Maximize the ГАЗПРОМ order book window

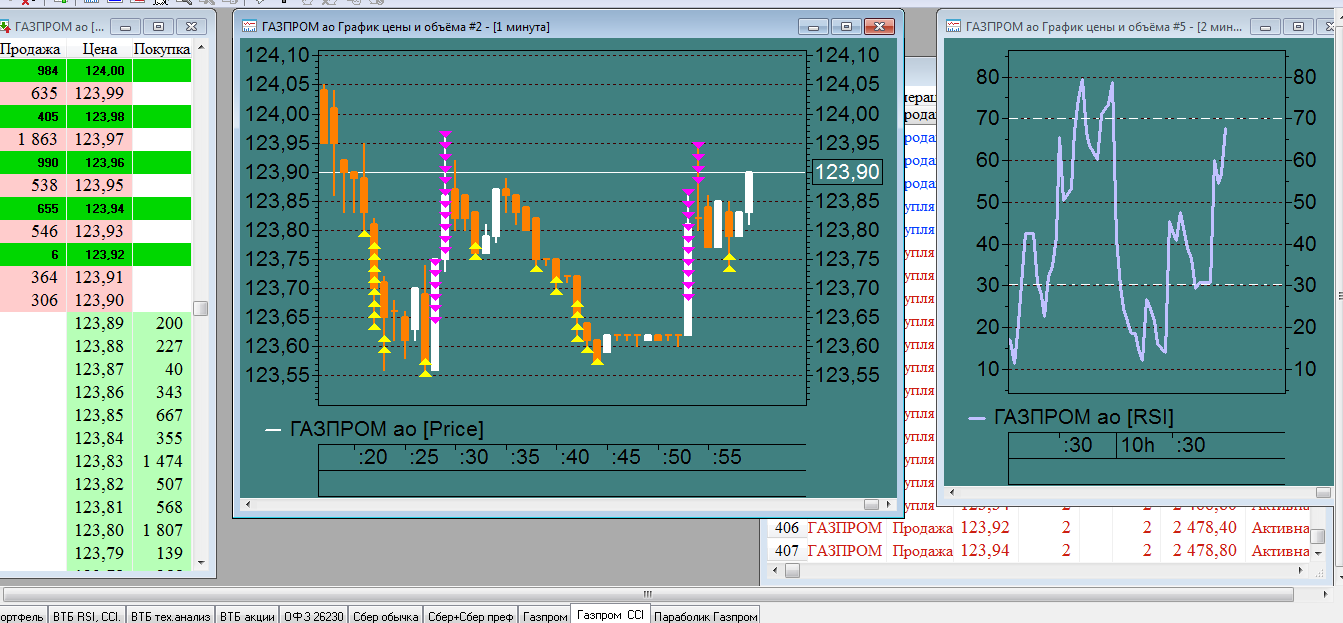[x=159, y=27]
